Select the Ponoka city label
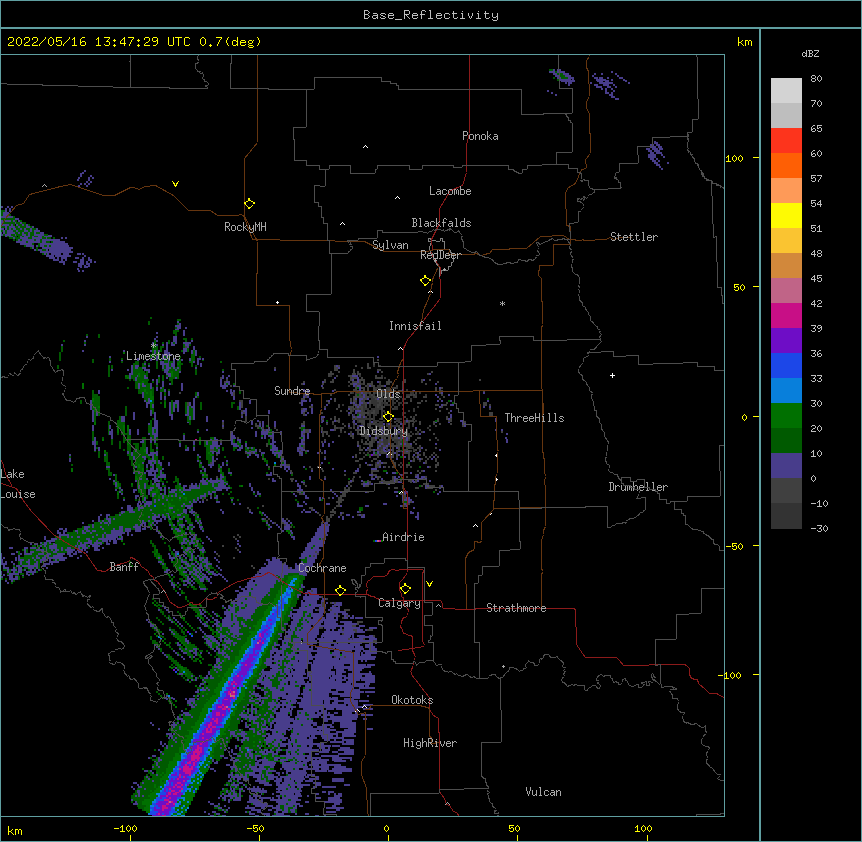This screenshot has height=842, width=862. coord(480,136)
